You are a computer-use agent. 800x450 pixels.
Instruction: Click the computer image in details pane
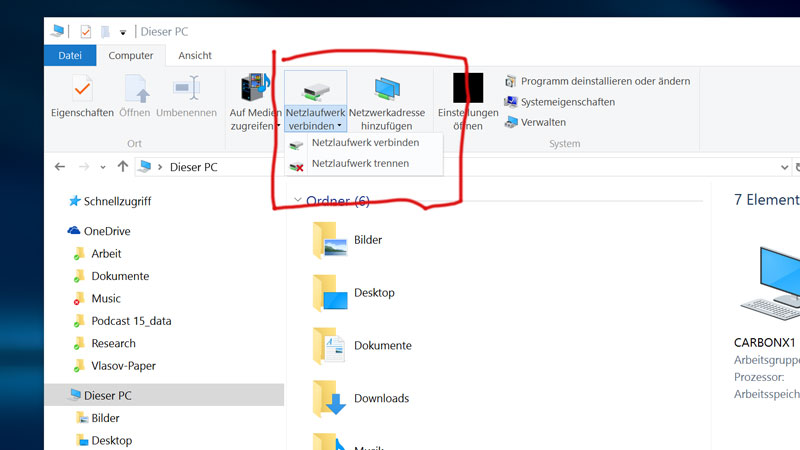770,283
